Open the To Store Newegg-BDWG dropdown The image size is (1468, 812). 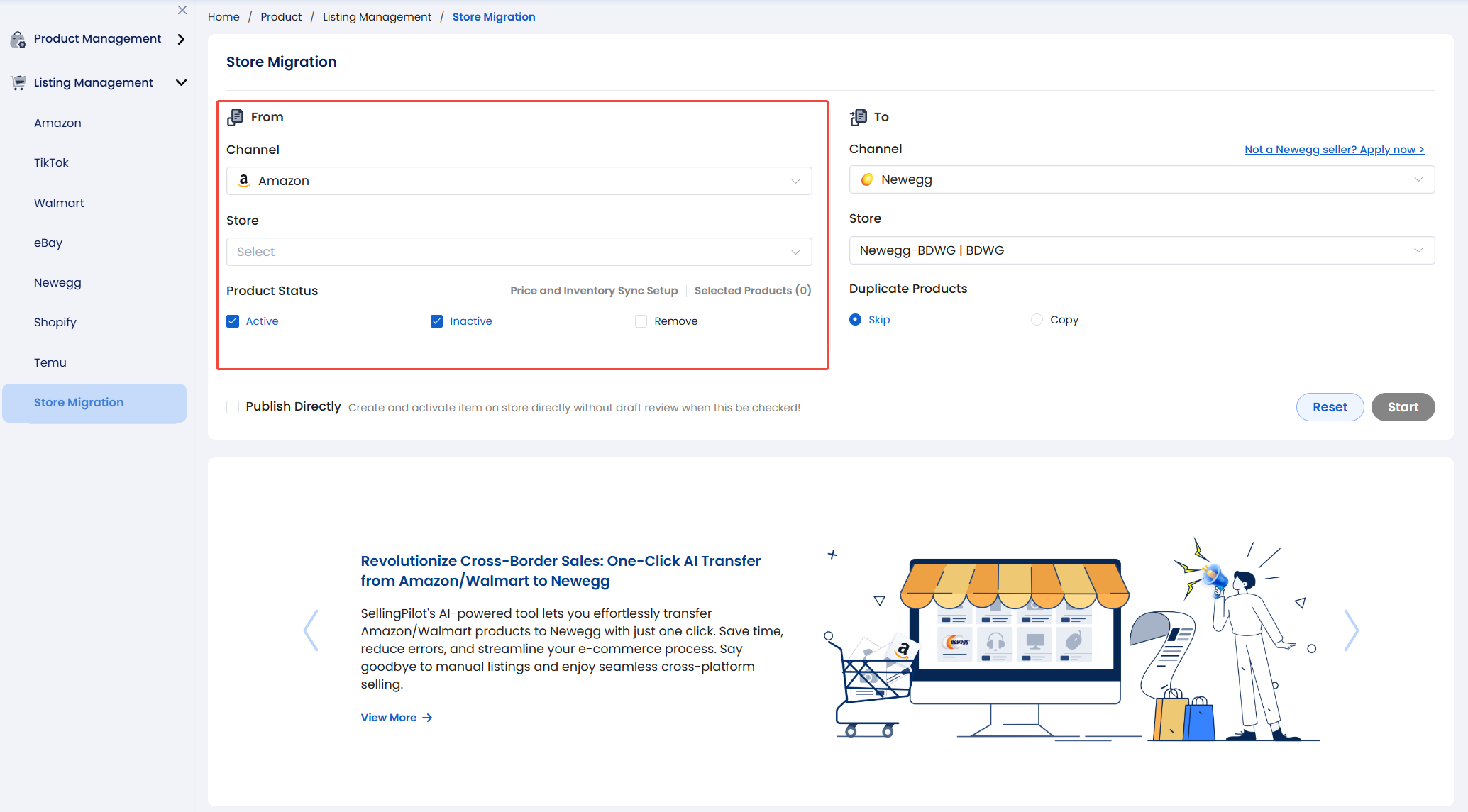1142,250
